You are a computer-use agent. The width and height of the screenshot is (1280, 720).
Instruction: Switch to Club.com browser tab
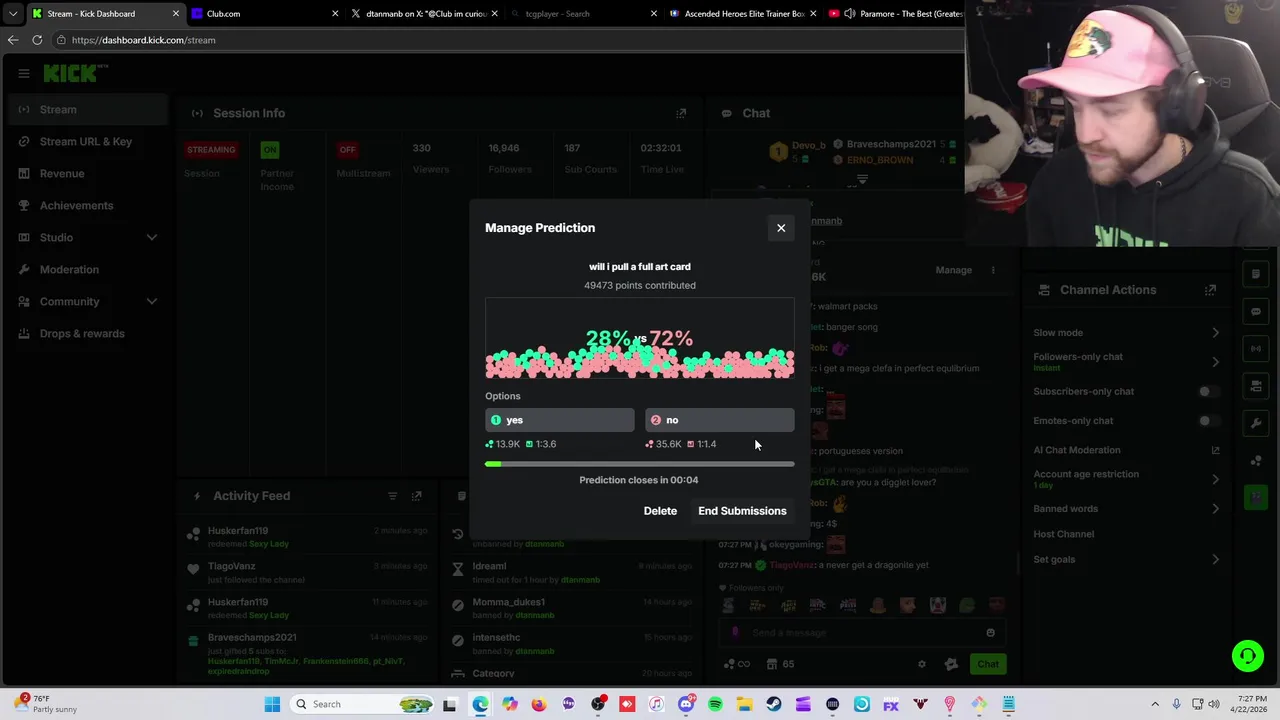point(263,14)
